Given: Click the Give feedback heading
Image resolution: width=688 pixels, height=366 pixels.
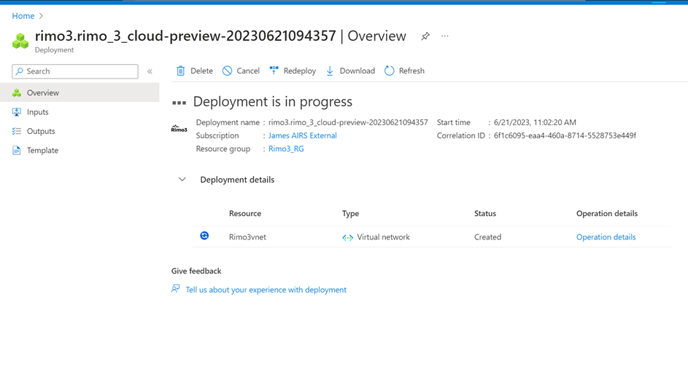Looking at the screenshot, I should (x=196, y=271).
